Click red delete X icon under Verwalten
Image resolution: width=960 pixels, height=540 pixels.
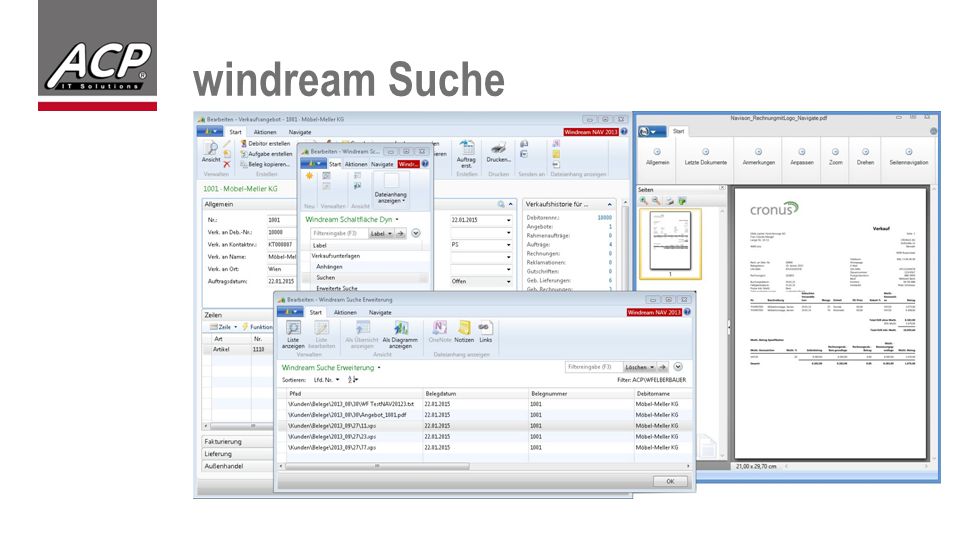coord(227,164)
